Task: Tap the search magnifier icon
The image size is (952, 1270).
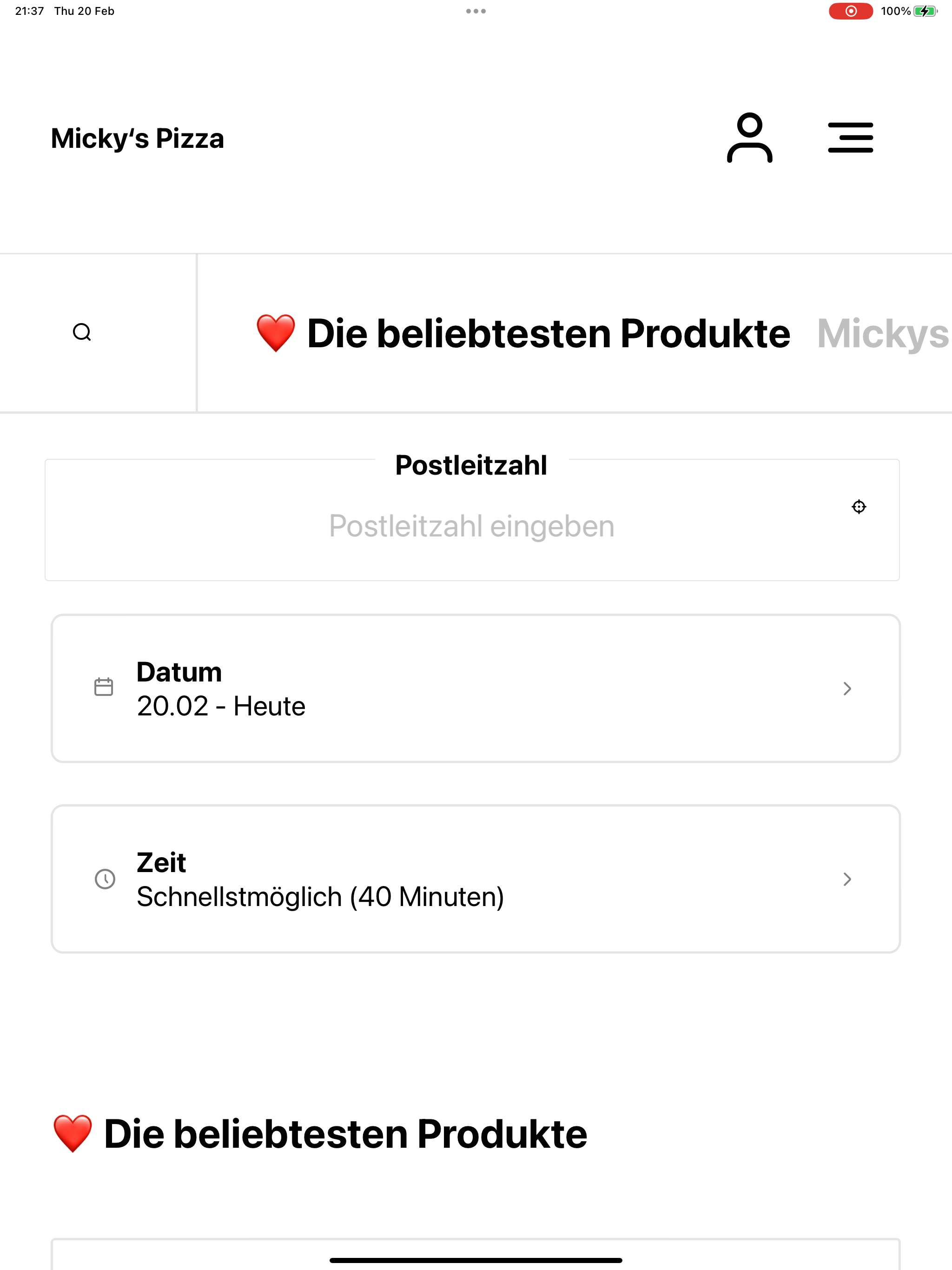Action: [x=82, y=332]
